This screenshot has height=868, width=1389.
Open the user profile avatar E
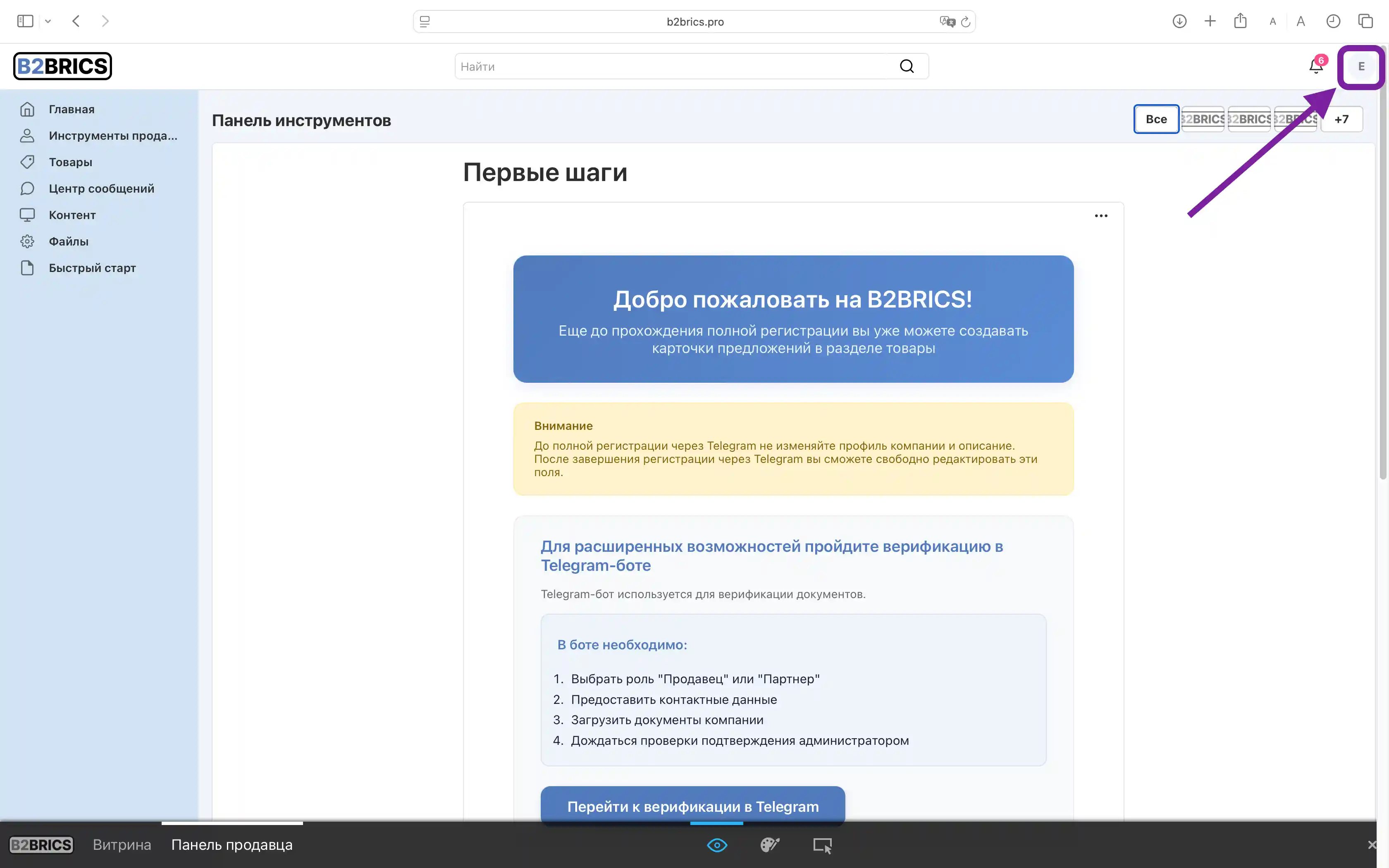pyautogui.click(x=1361, y=67)
